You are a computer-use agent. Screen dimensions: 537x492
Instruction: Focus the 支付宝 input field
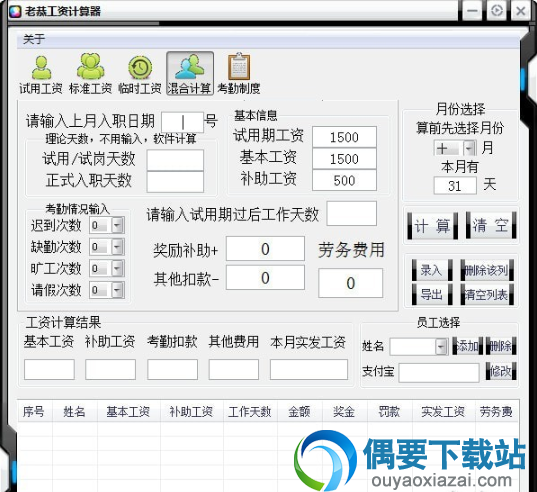[x=439, y=373]
